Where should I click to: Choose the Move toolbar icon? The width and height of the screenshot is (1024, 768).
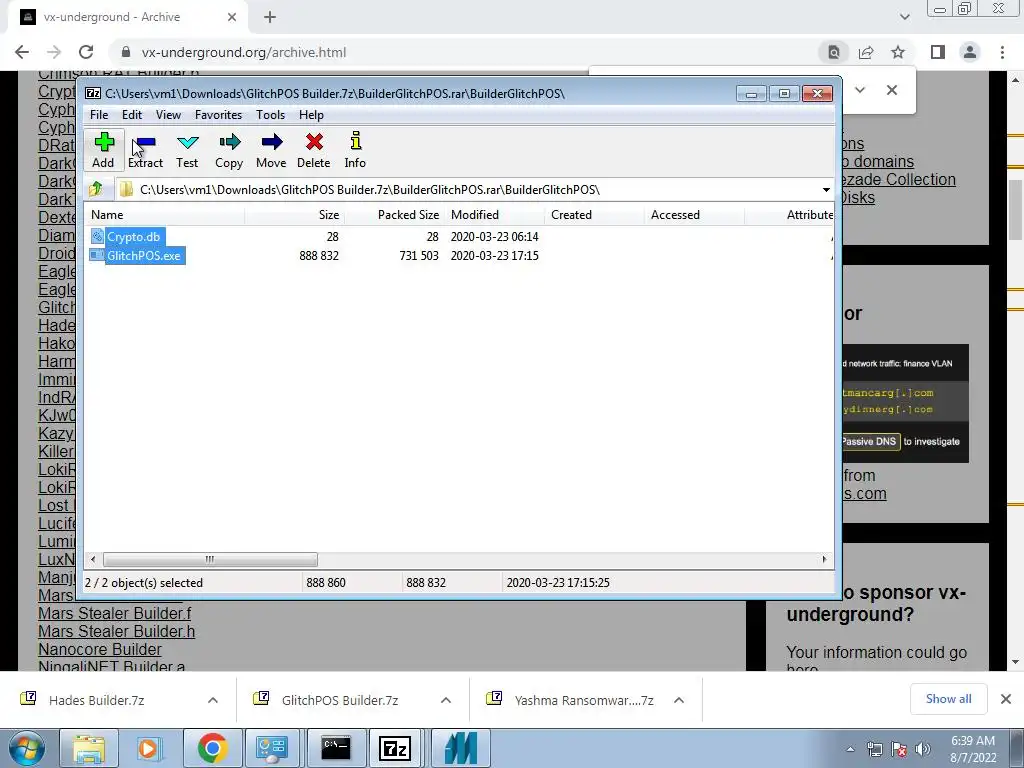[x=271, y=150]
